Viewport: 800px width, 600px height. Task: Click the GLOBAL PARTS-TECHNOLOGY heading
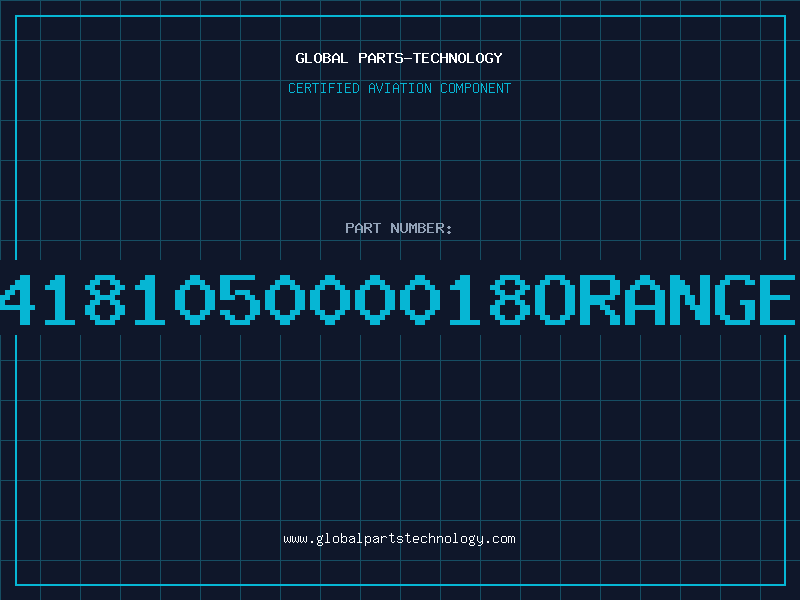(x=399, y=58)
